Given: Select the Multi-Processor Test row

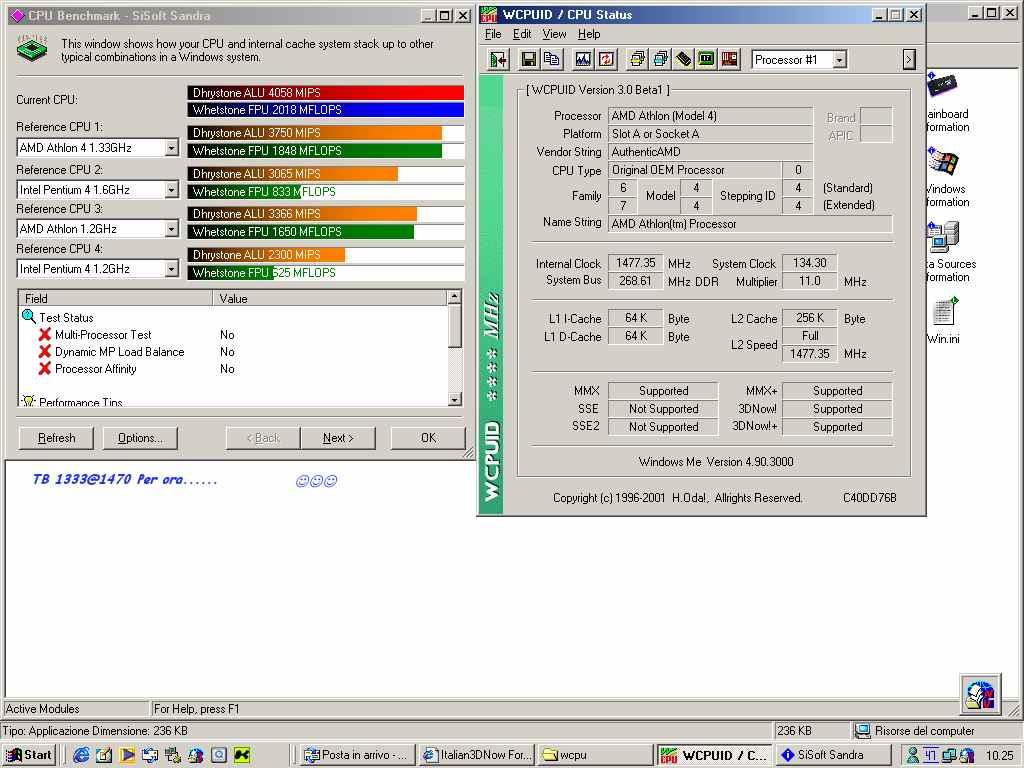Looking at the screenshot, I should 233,334.
